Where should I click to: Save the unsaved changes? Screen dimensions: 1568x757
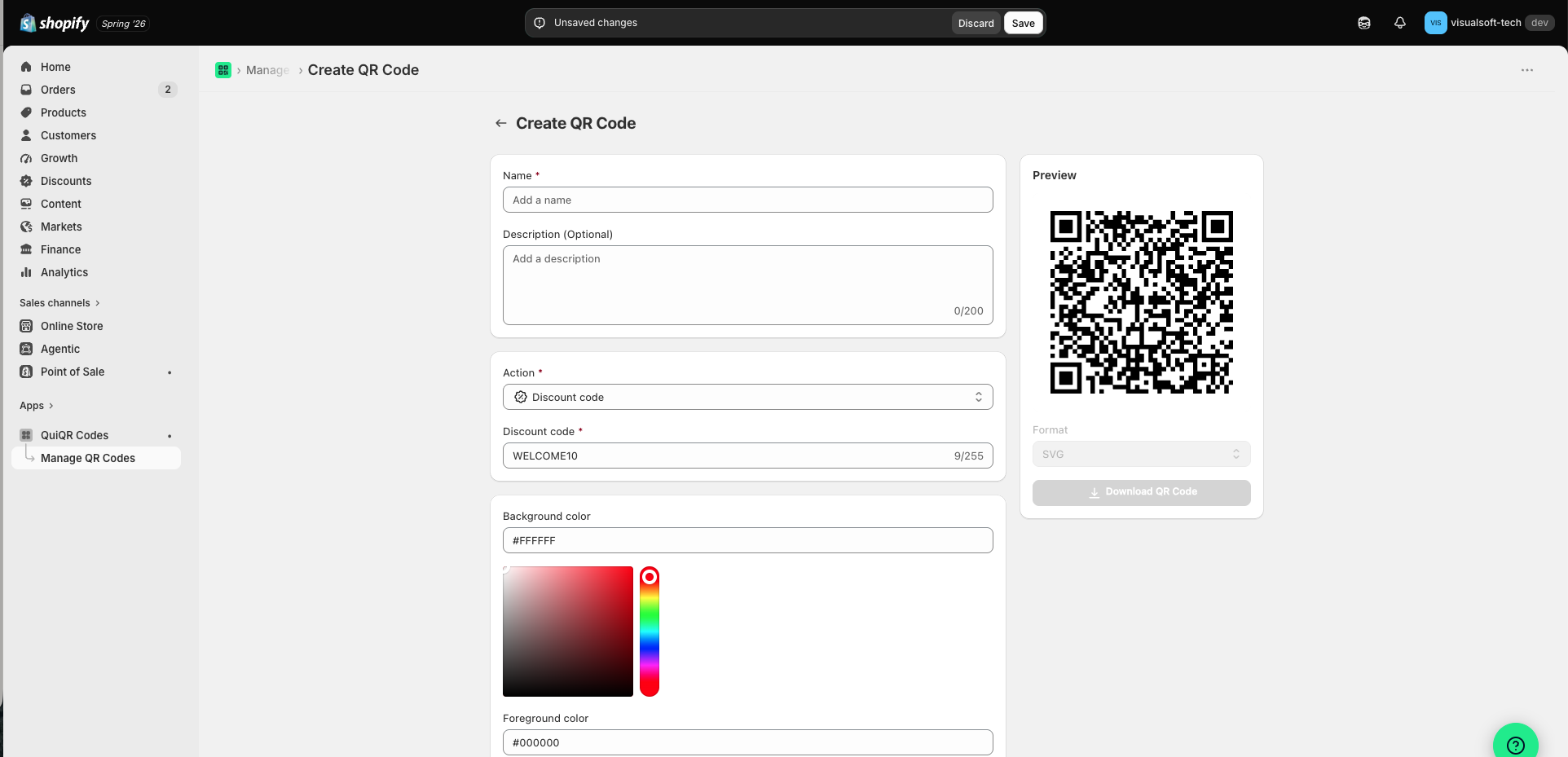click(x=1023, y=23)
